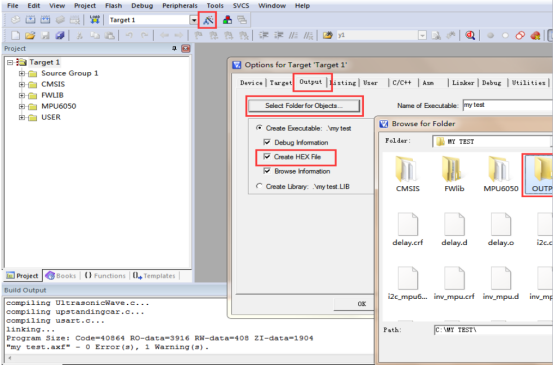Click the Find in Files magnifier icon
This screenshot has height=365, width=554.
tap(470, 35)
